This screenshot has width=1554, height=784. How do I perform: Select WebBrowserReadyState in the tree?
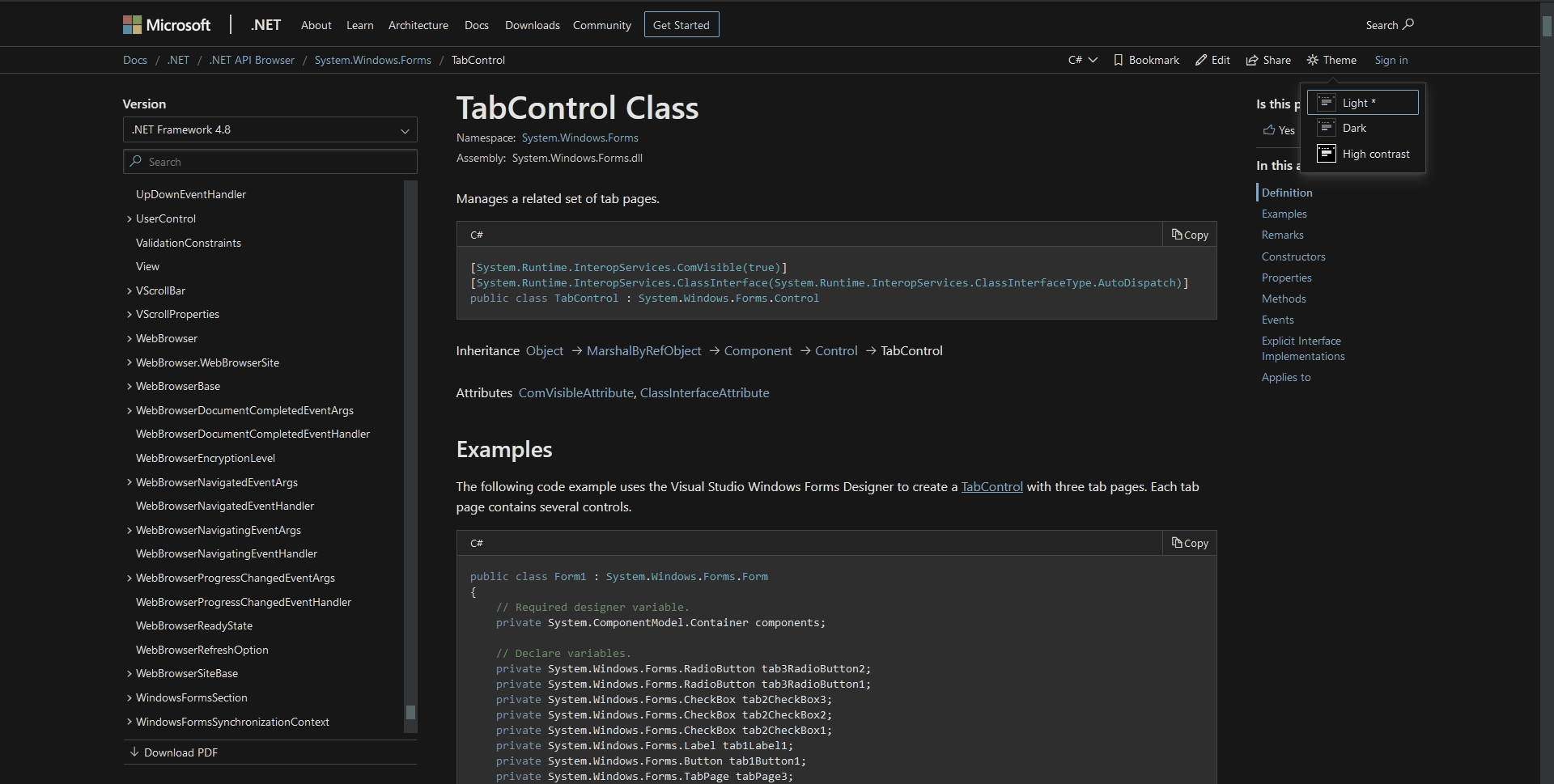click(x=194, y=625)
